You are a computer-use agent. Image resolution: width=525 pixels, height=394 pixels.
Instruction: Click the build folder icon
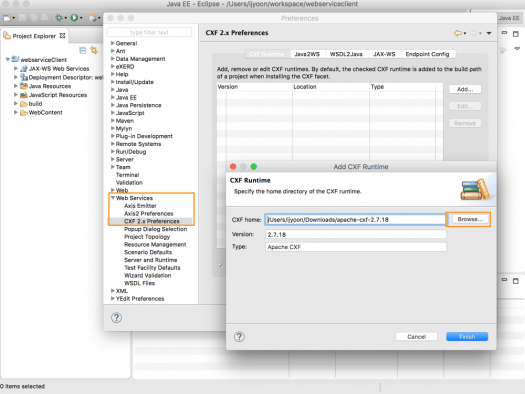(24, 104)
